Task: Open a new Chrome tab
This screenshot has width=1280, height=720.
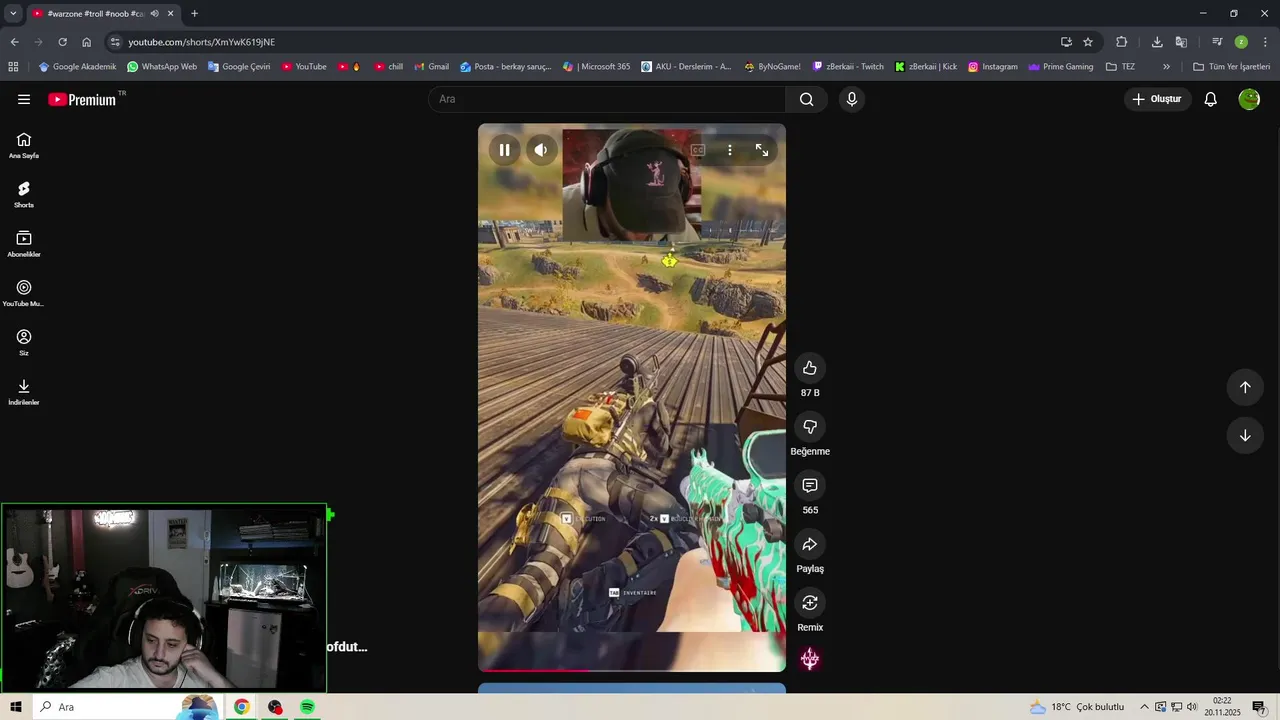Action: pos(194,14)
